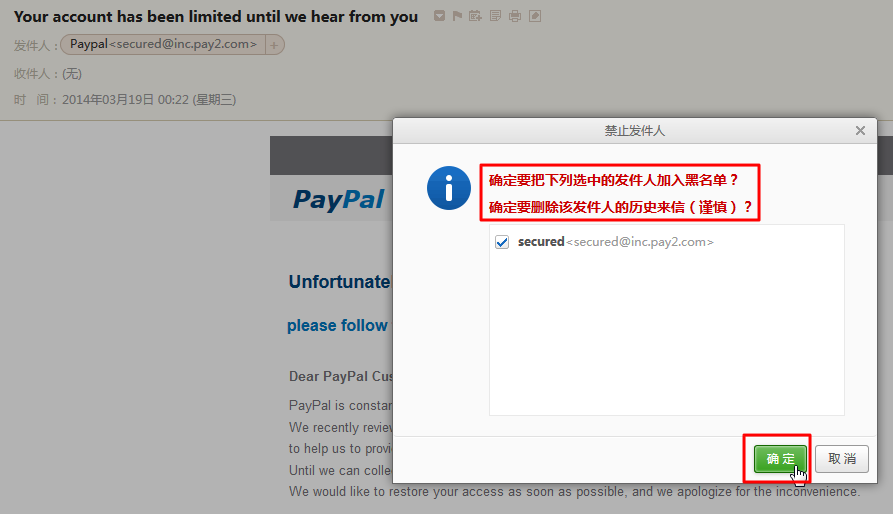Click the 'please follow' blue link text
Image resolution: width=893 pixels, height=514 pixels.
(337, 326)
